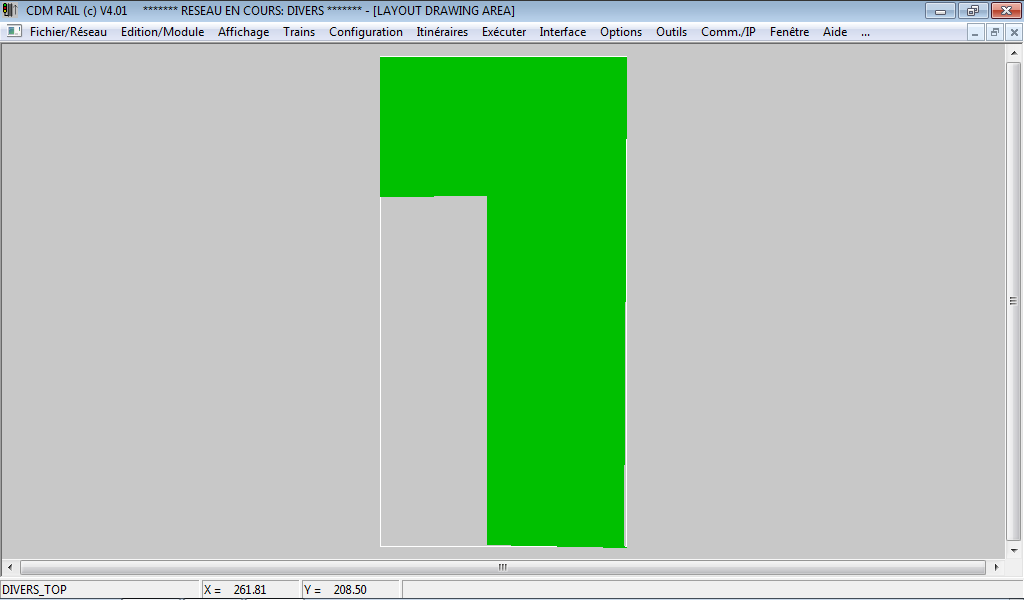
Task: Open the Configuration menu
Action: point(366,32)
